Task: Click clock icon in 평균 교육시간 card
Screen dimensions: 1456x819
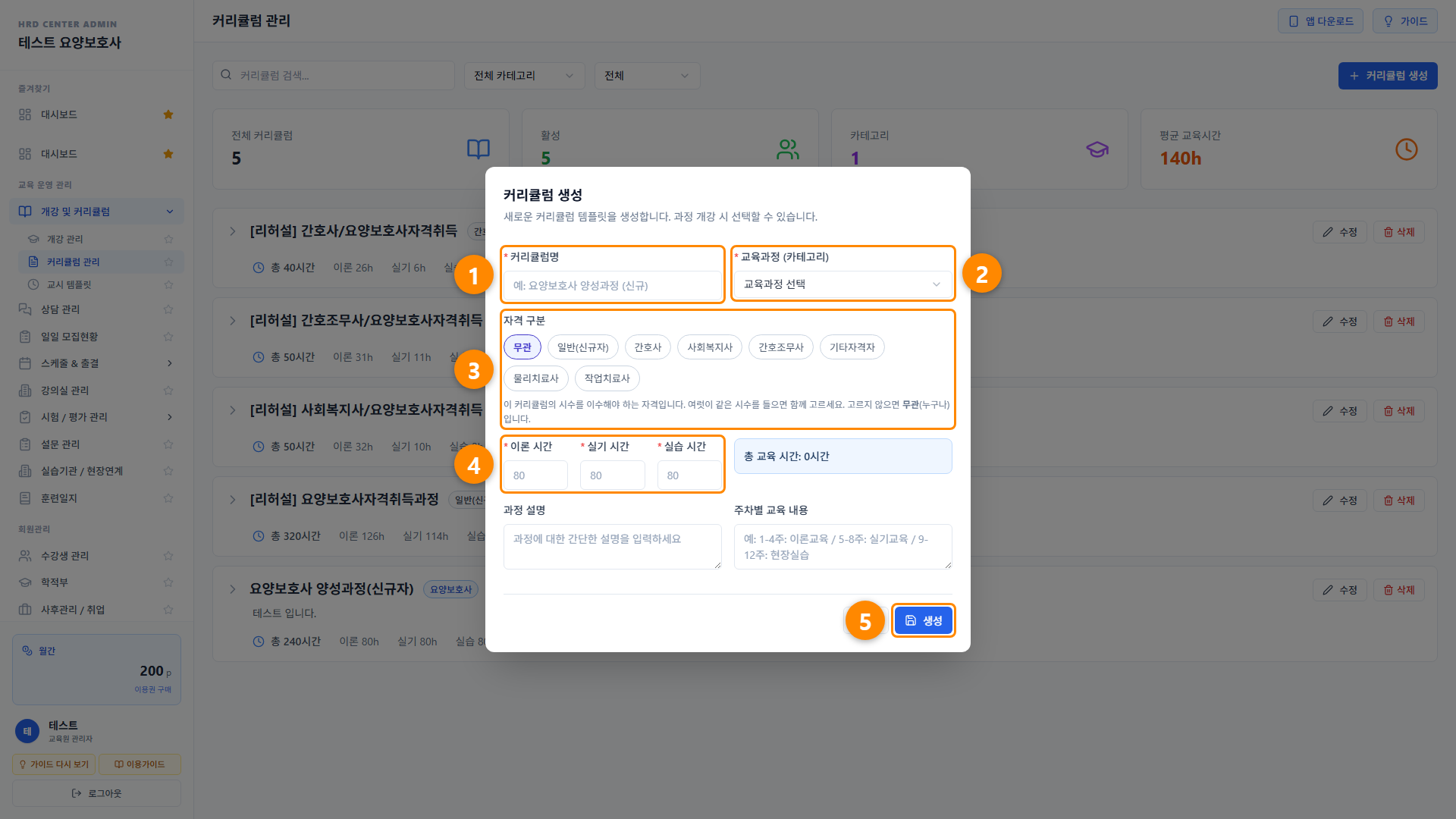Action: coord(1407,149)
